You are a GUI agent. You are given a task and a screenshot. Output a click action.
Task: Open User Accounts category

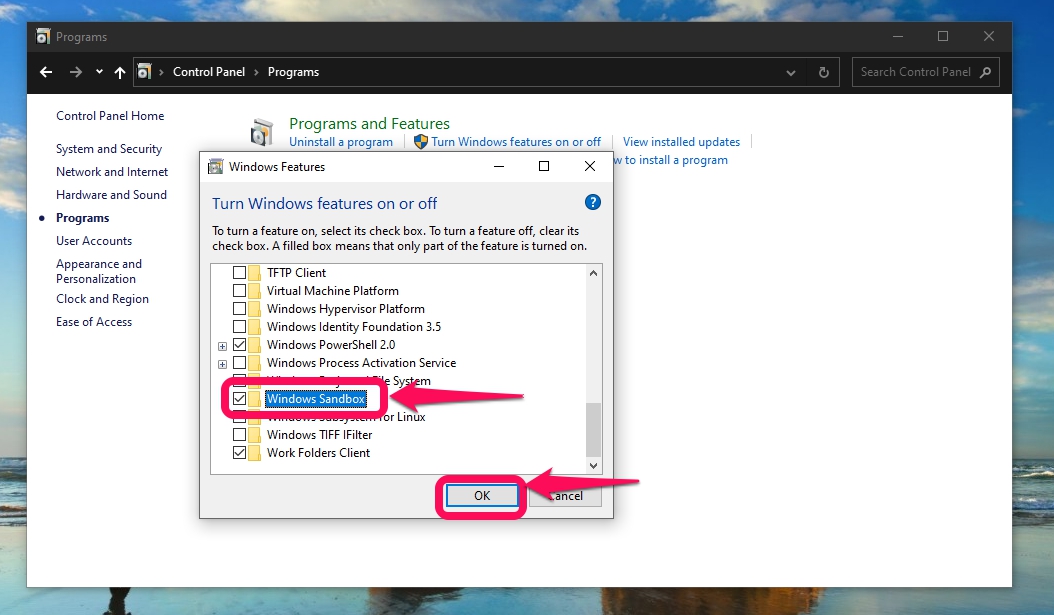93,241
